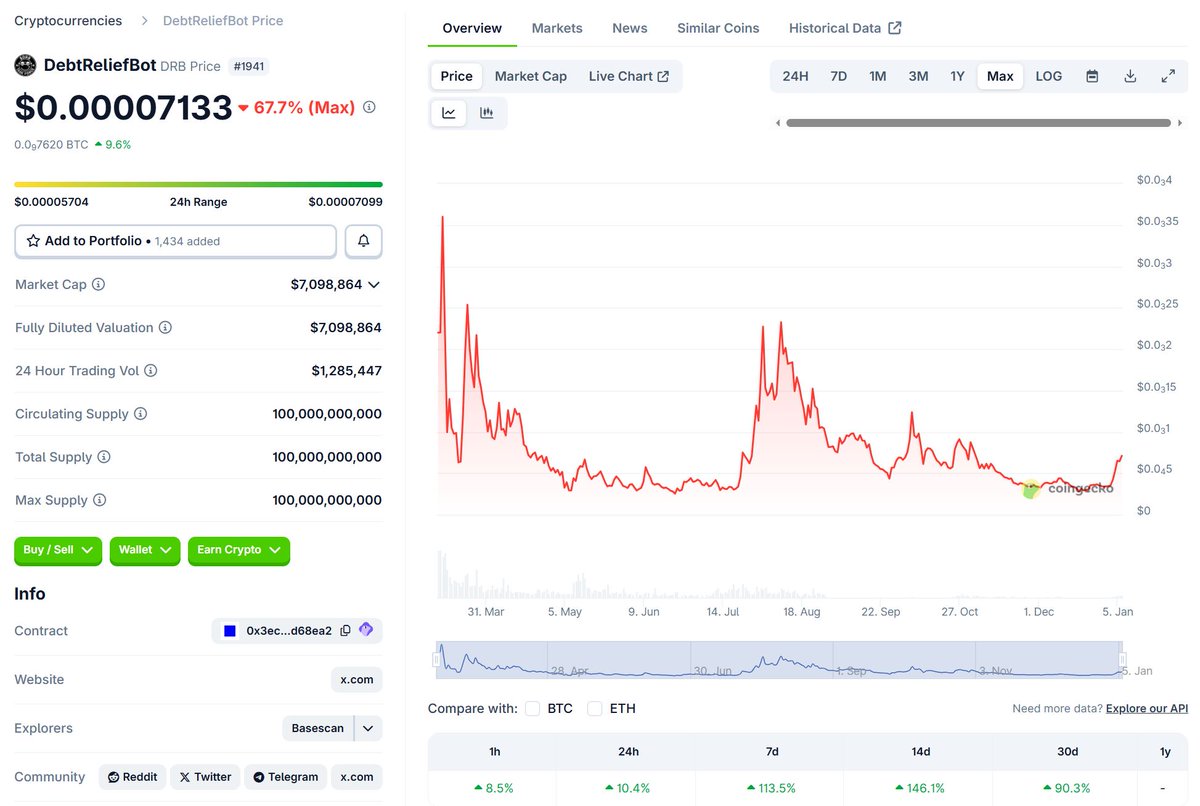Open the Max Supply info icon
The image size is (1200, 806).
click(x=99, y=500)
